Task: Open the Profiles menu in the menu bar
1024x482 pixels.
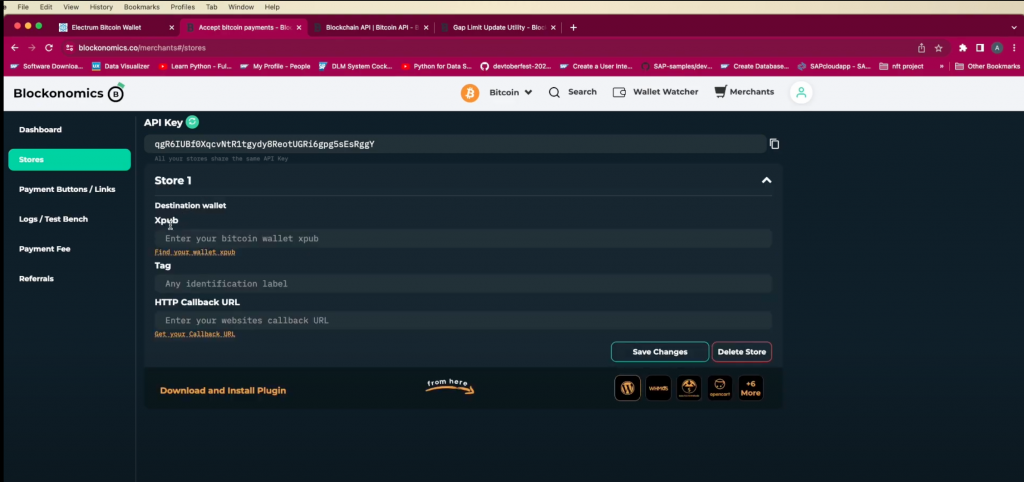Action: (x=182, y=7)
